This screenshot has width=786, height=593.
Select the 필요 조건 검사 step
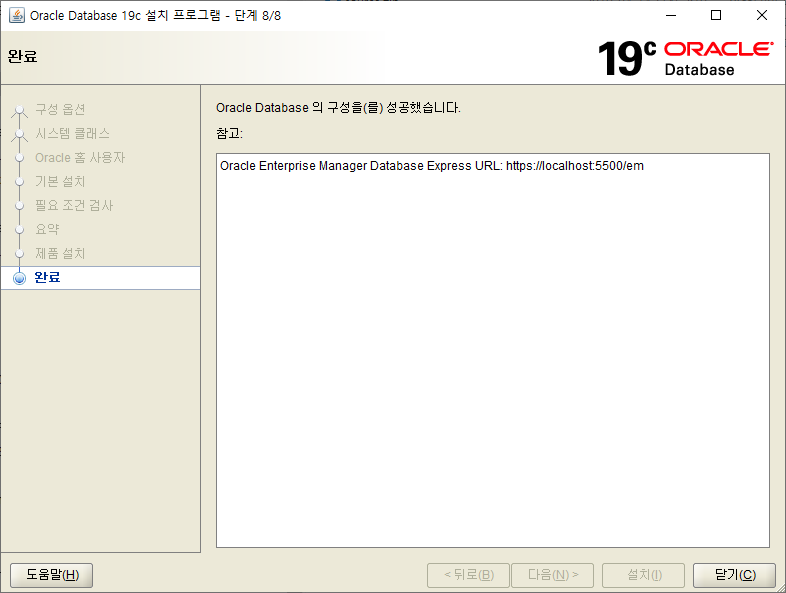(74, 206)
